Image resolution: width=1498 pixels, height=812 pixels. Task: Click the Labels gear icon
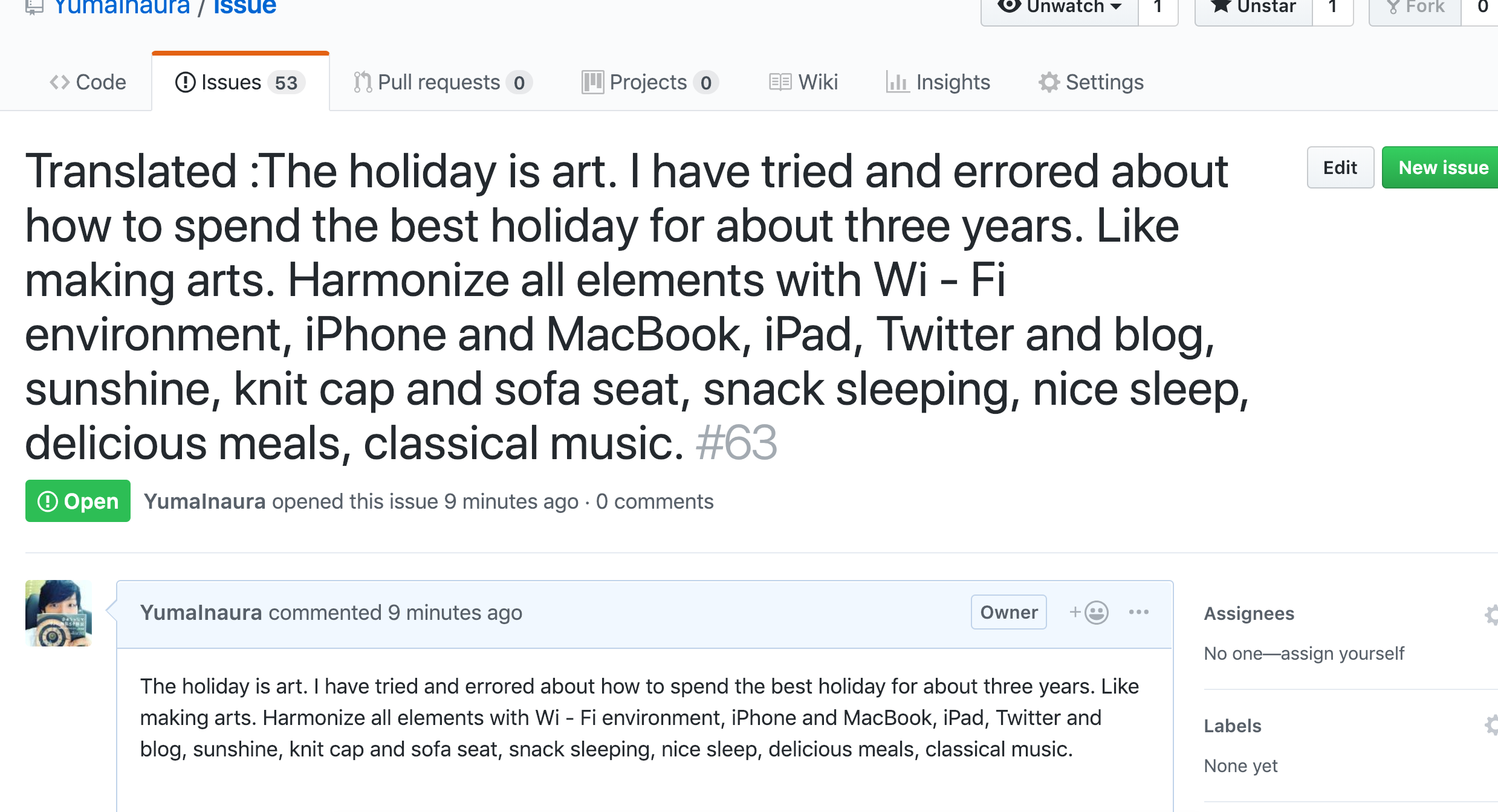coord(1491,725)
